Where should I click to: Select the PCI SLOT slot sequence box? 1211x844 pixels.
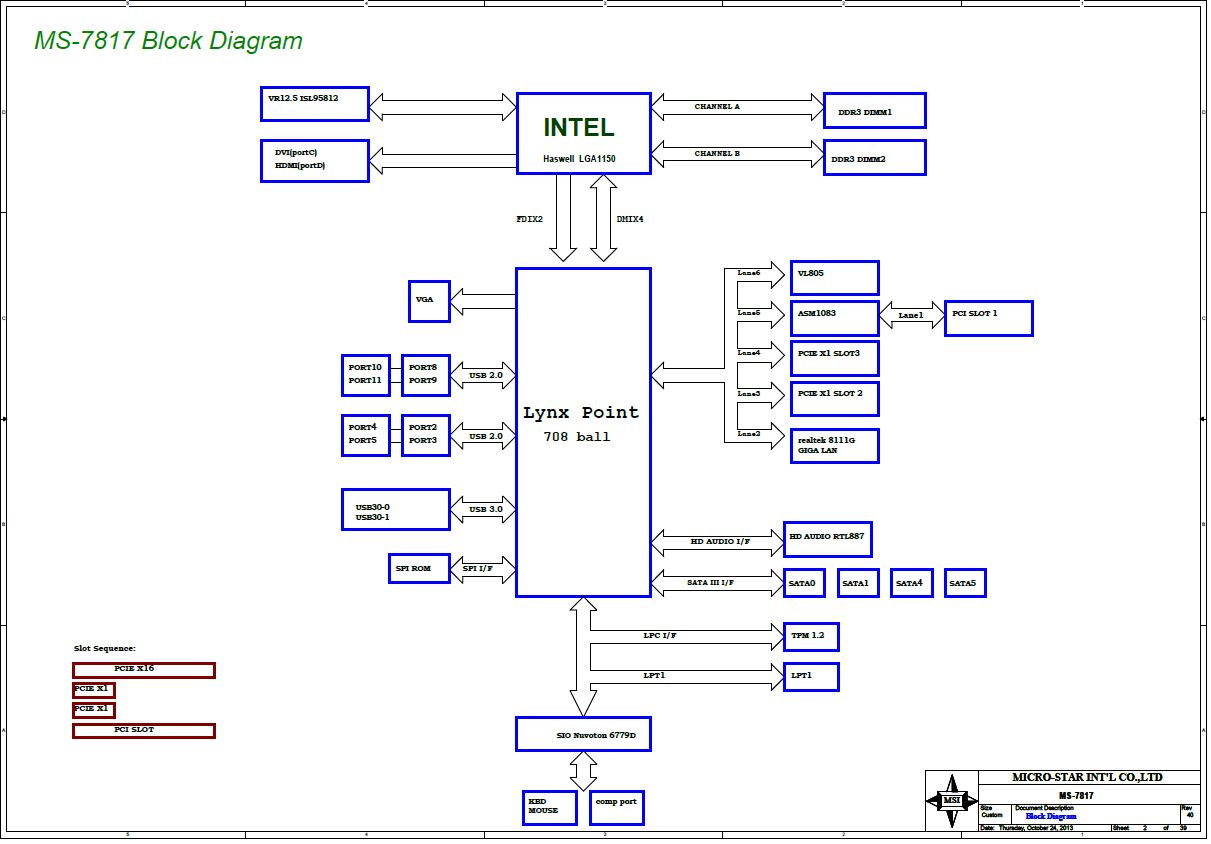(x=144, y=731)
